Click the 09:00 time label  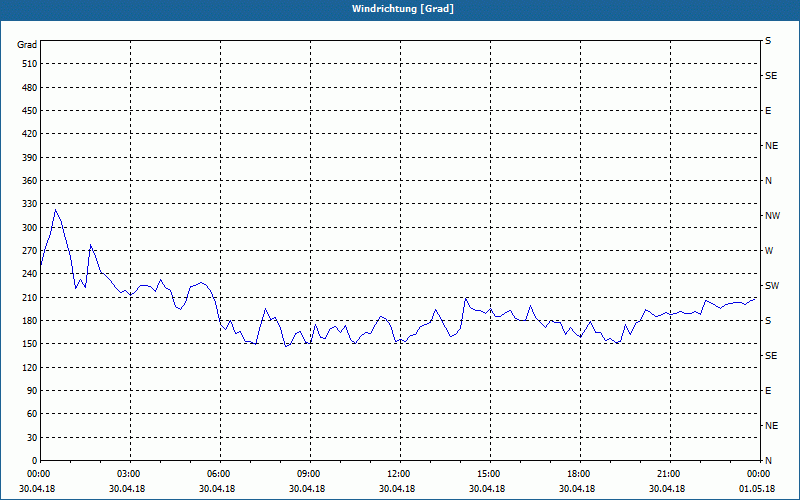[x=310, y=474]
